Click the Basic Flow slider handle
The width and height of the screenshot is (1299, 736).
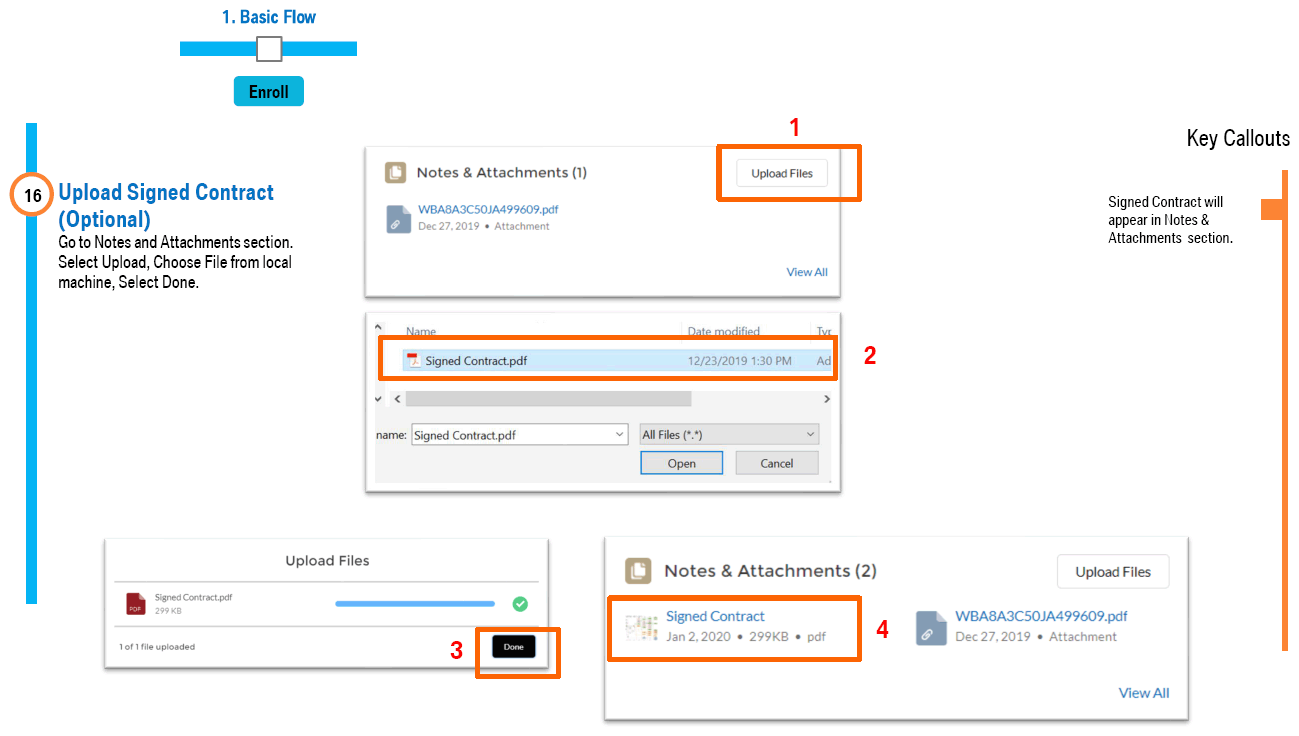(x=269, y=49)
